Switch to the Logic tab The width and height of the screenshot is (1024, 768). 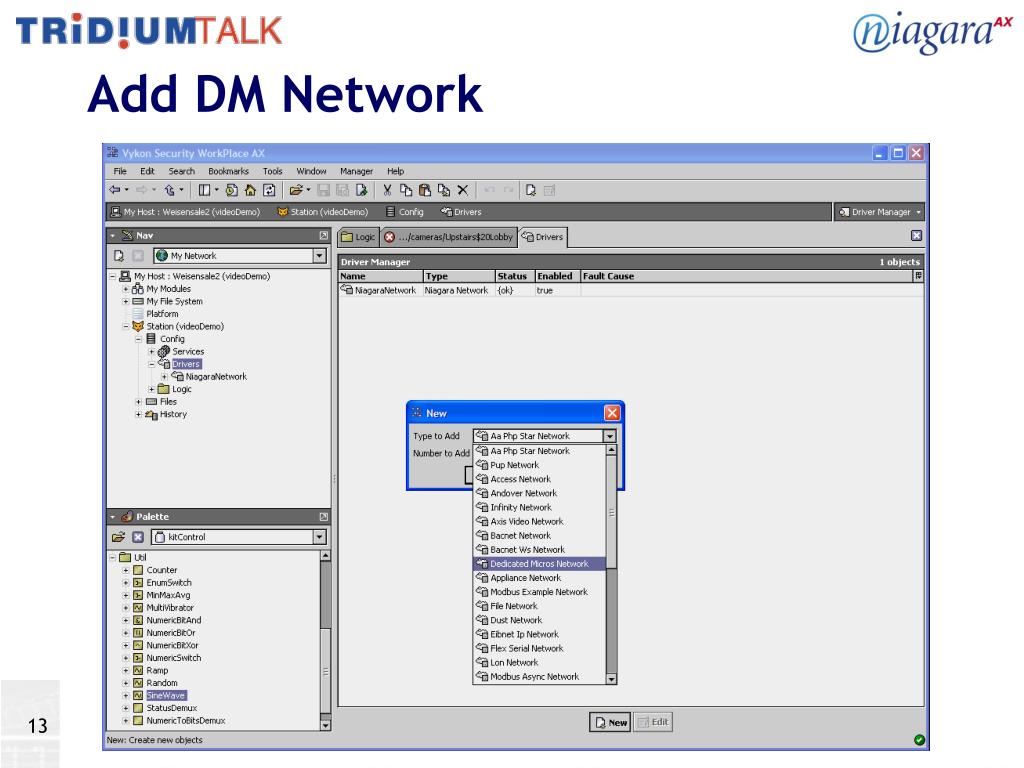[x=359, y=237]
